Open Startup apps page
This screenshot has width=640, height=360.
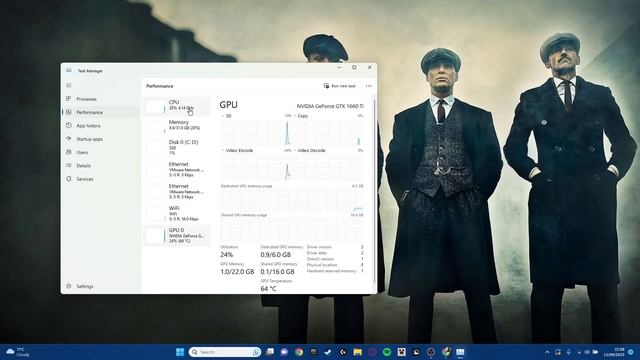point(100,139)
